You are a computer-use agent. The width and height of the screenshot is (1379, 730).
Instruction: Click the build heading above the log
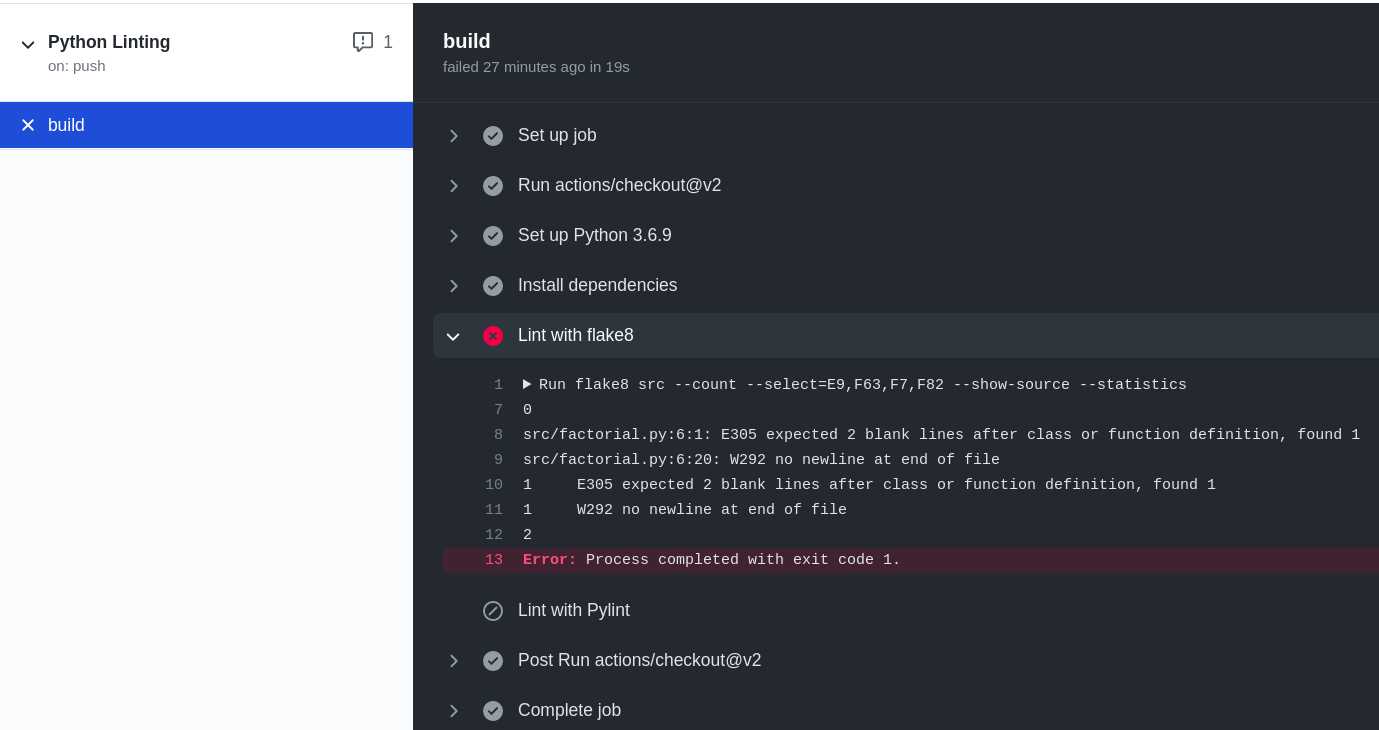pyautogui.click(x=466, y=41)
